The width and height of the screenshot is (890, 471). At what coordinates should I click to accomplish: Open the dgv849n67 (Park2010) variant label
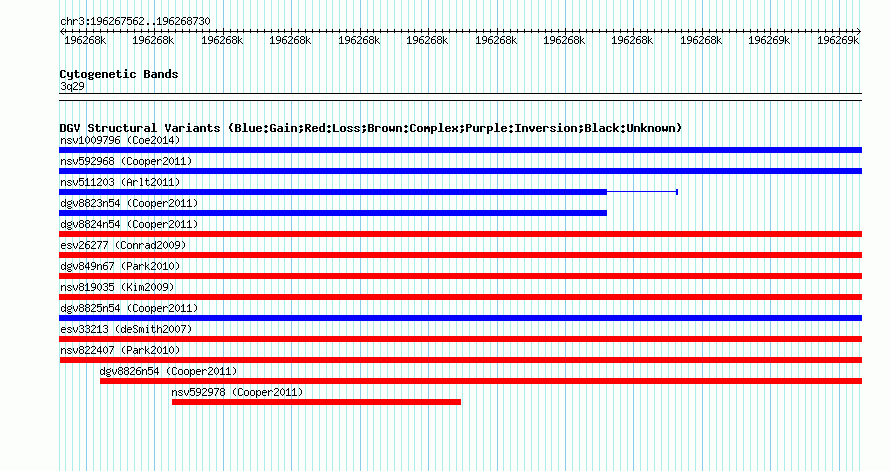pyautogui.click(x=120, y=266)
